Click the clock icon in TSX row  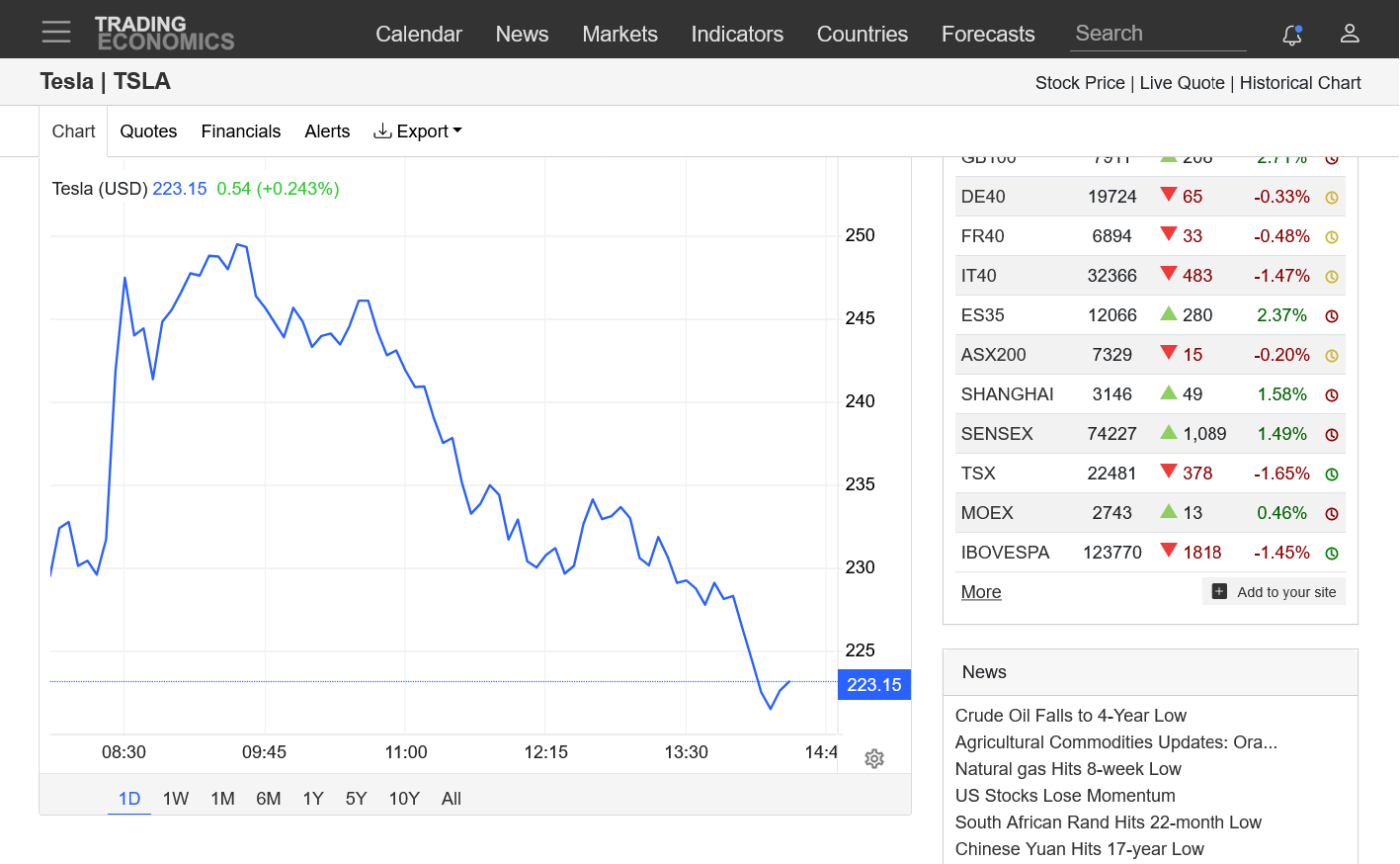click(x=1332, y=475)
